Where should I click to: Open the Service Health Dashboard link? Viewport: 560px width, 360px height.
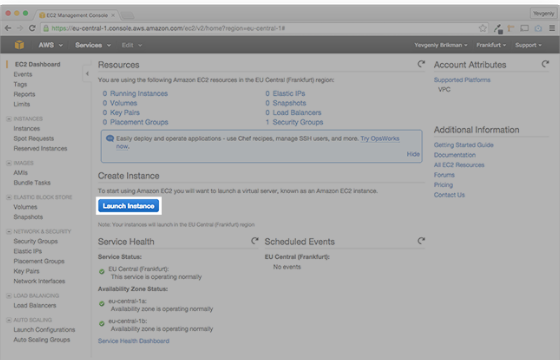(134, 341)
